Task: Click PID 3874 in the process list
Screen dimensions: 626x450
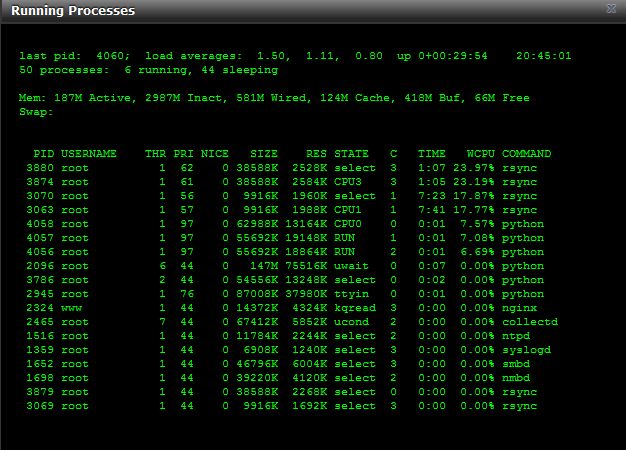Action: click(x=40, y=182)
